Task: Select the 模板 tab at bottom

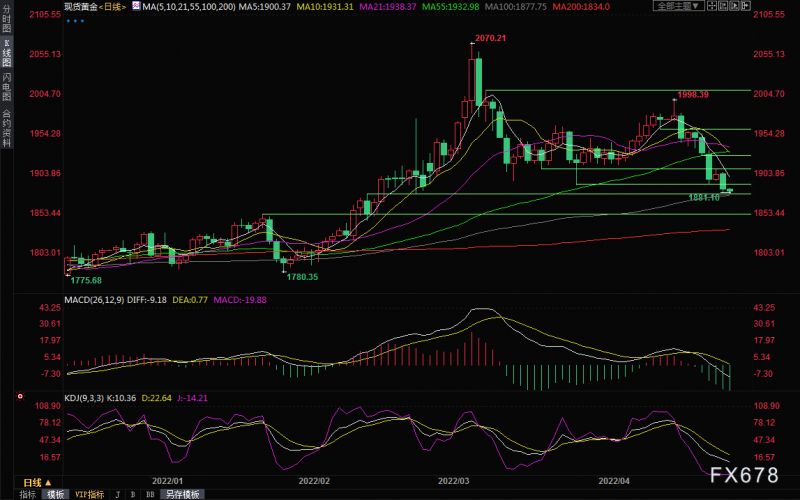Action: click(55, 494)
